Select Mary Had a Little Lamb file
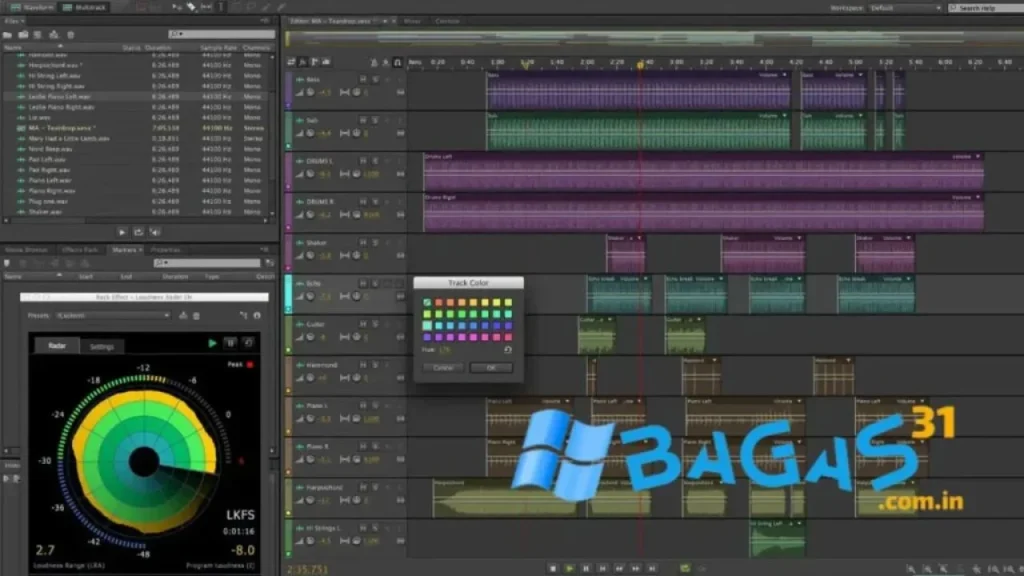1024x576 pixels. (69, 138)
